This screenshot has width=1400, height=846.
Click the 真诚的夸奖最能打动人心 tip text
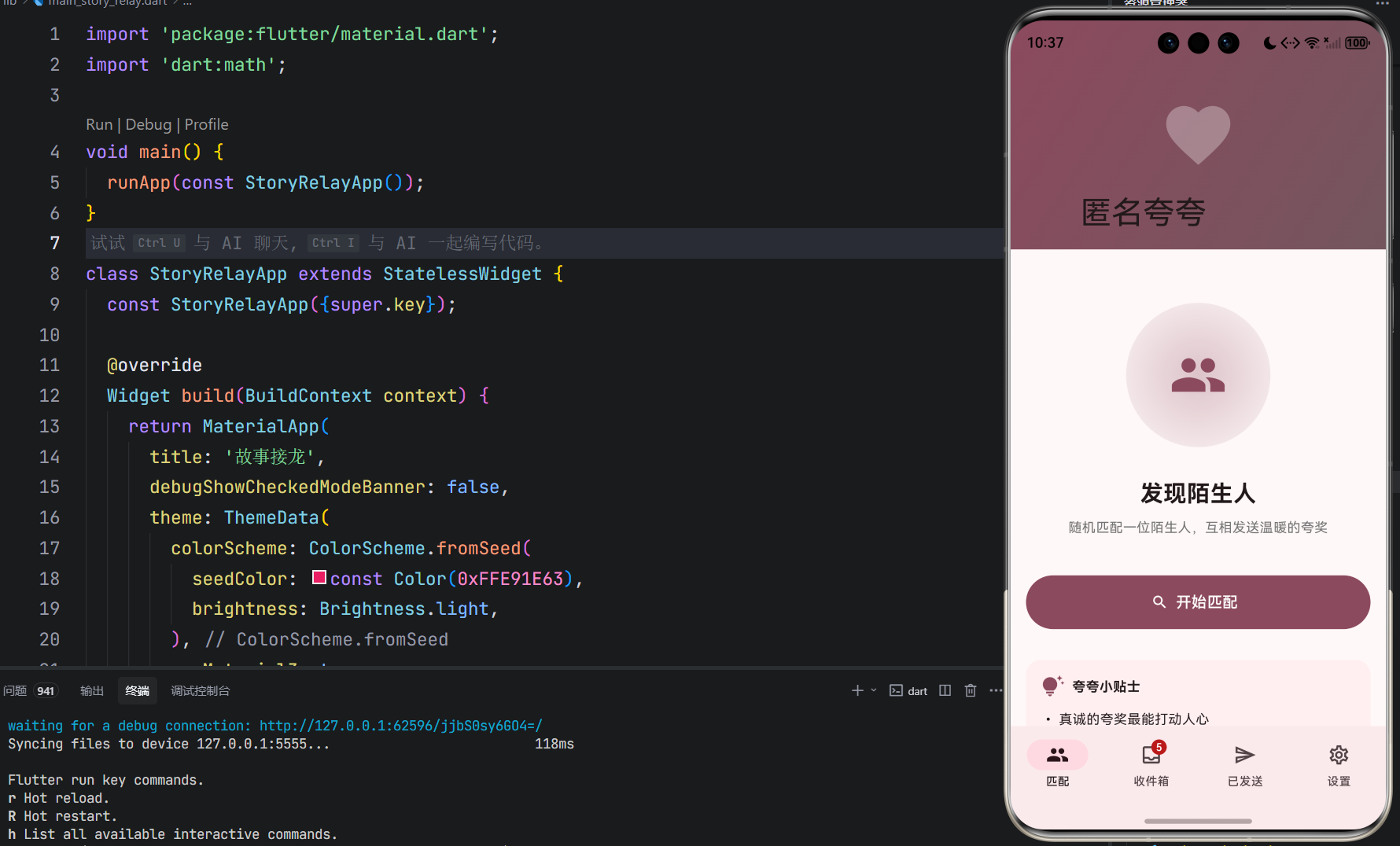click(x=1133, y=719)
